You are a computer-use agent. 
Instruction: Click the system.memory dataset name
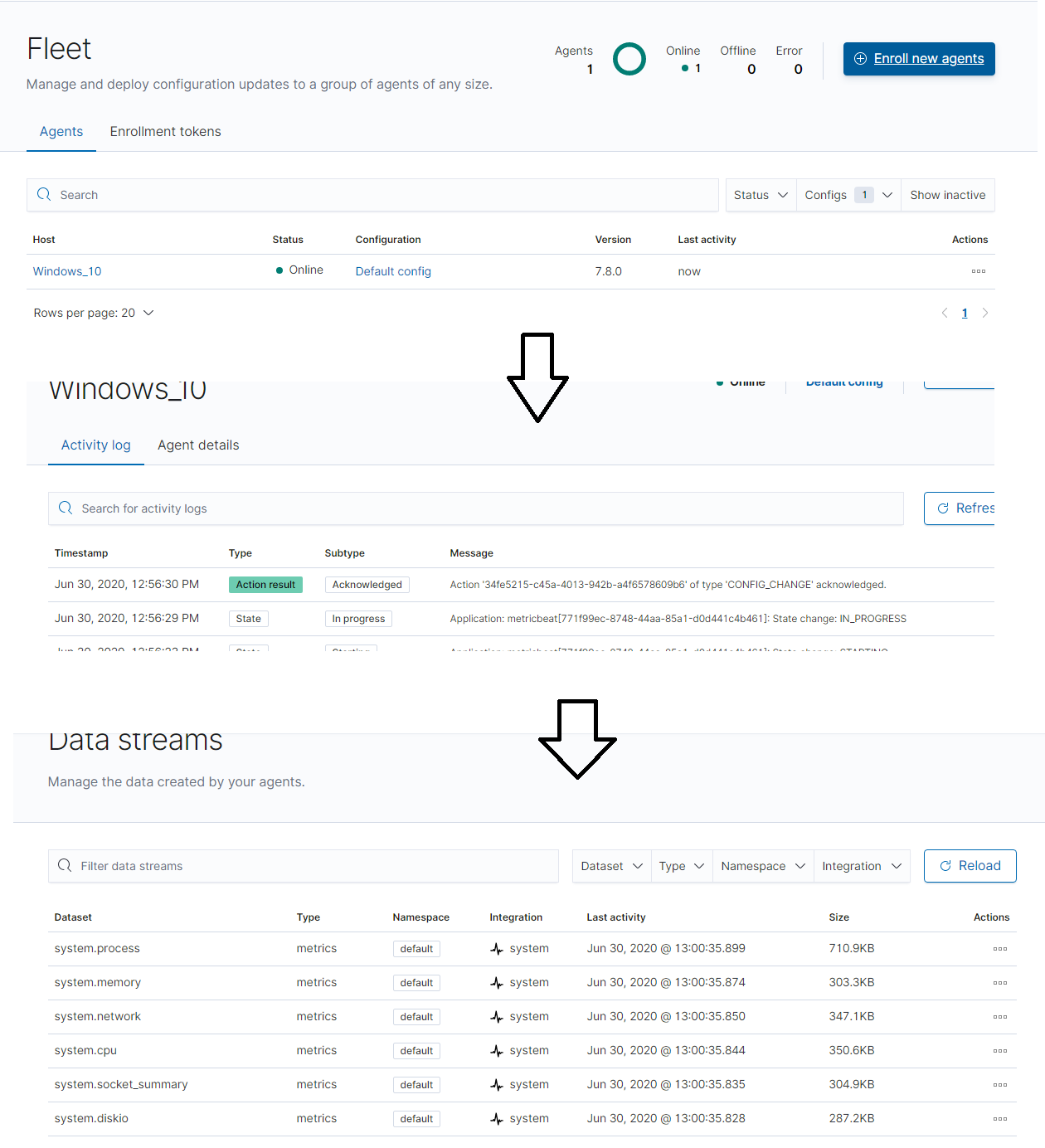[x=98, y=982]
